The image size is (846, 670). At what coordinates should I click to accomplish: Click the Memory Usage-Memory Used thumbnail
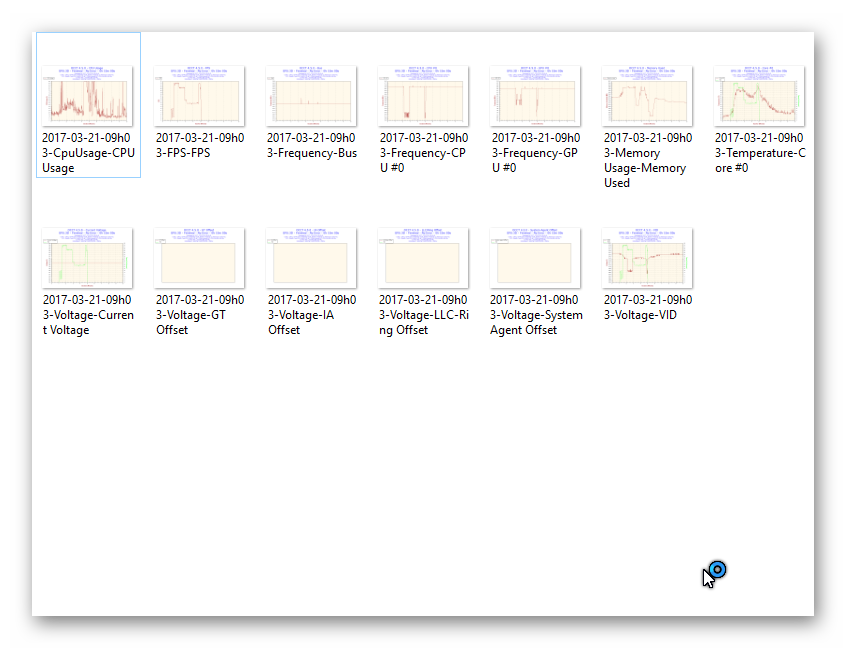click(647, 97)
